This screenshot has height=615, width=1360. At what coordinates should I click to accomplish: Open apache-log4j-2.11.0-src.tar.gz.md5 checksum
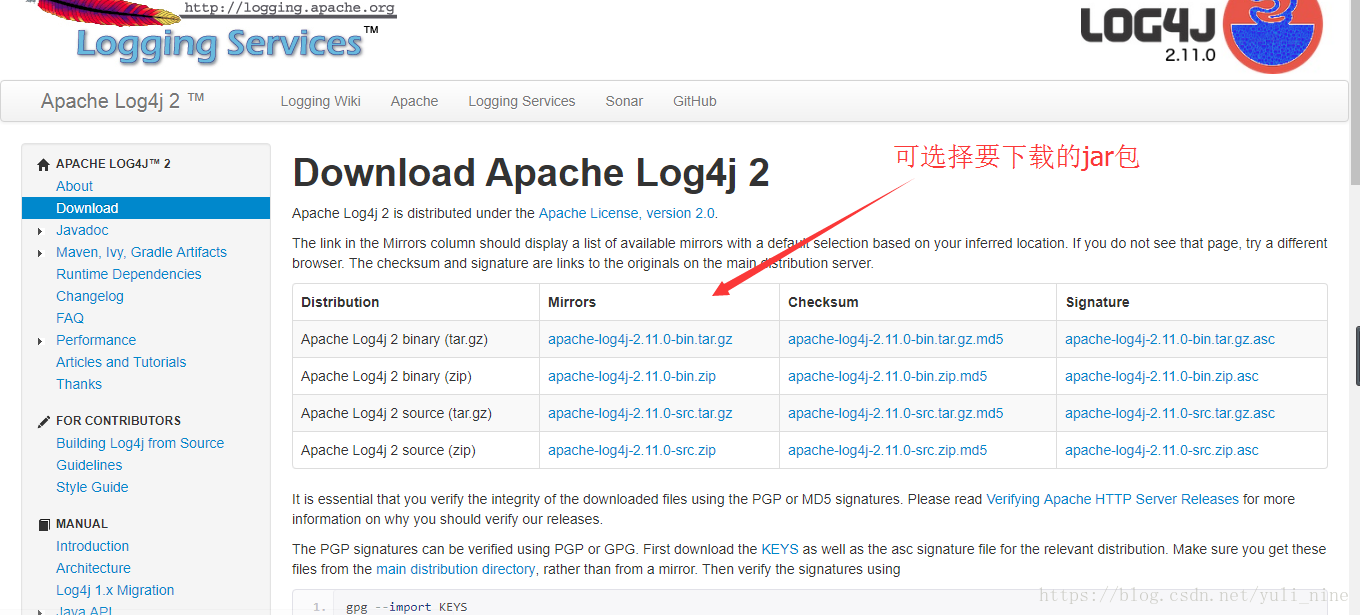point(895,413)
